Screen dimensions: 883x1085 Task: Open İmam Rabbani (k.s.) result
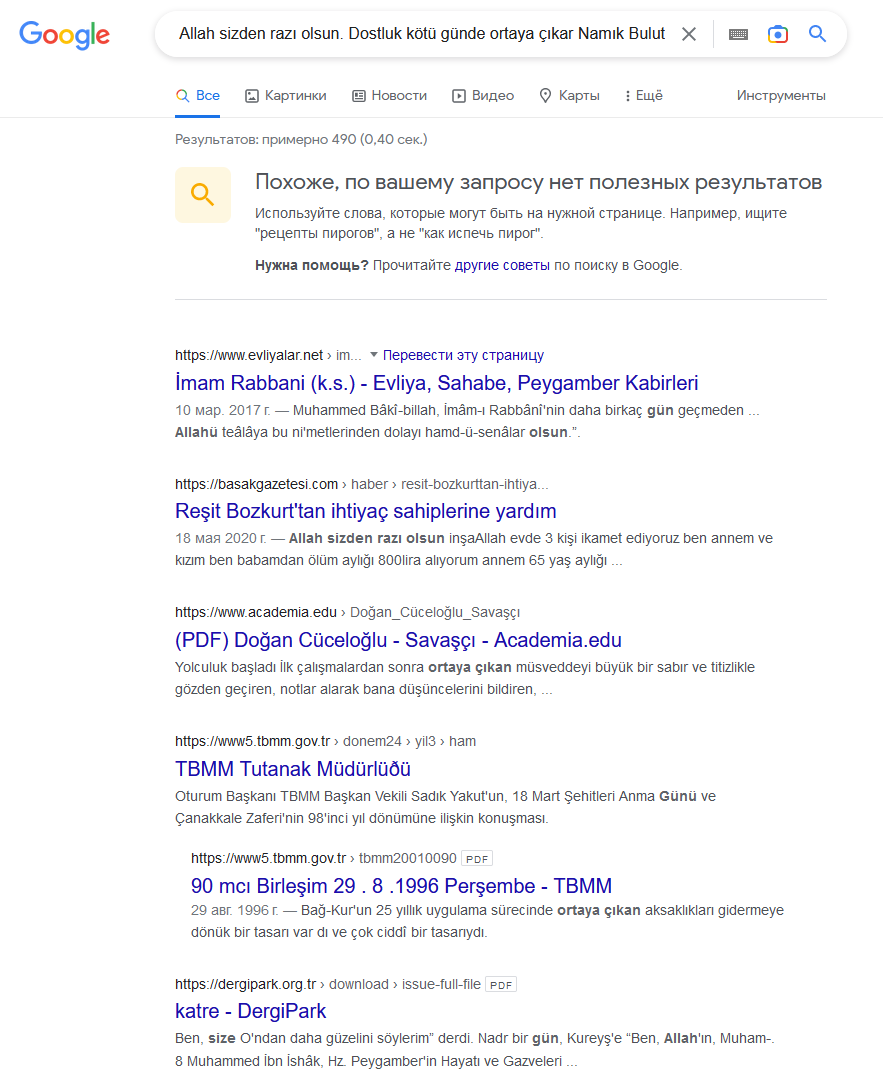(437, 383)
